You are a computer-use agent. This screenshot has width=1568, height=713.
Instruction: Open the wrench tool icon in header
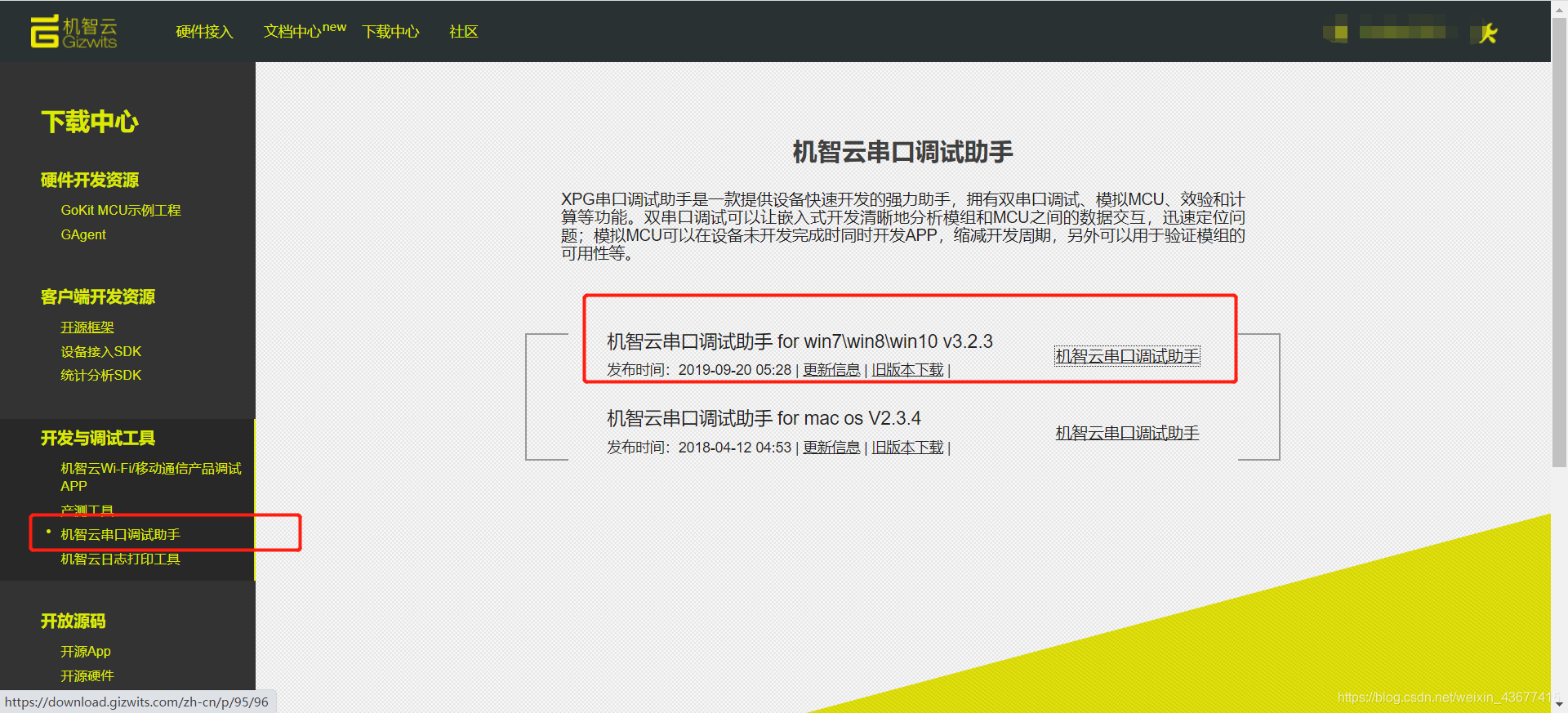1488,33
